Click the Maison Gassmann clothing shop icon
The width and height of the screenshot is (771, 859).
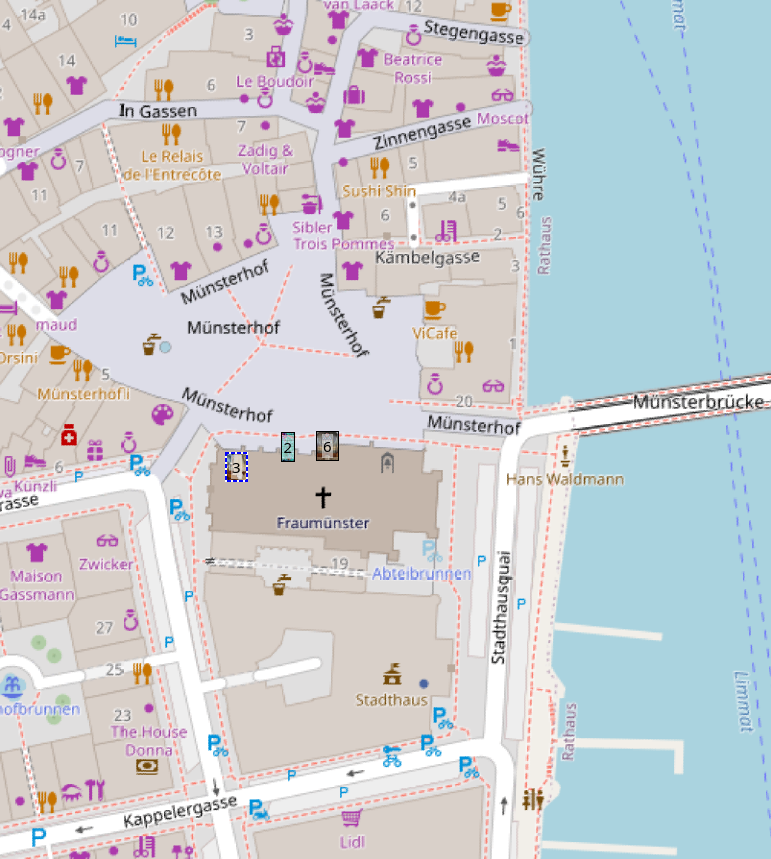tap(37, 552)
